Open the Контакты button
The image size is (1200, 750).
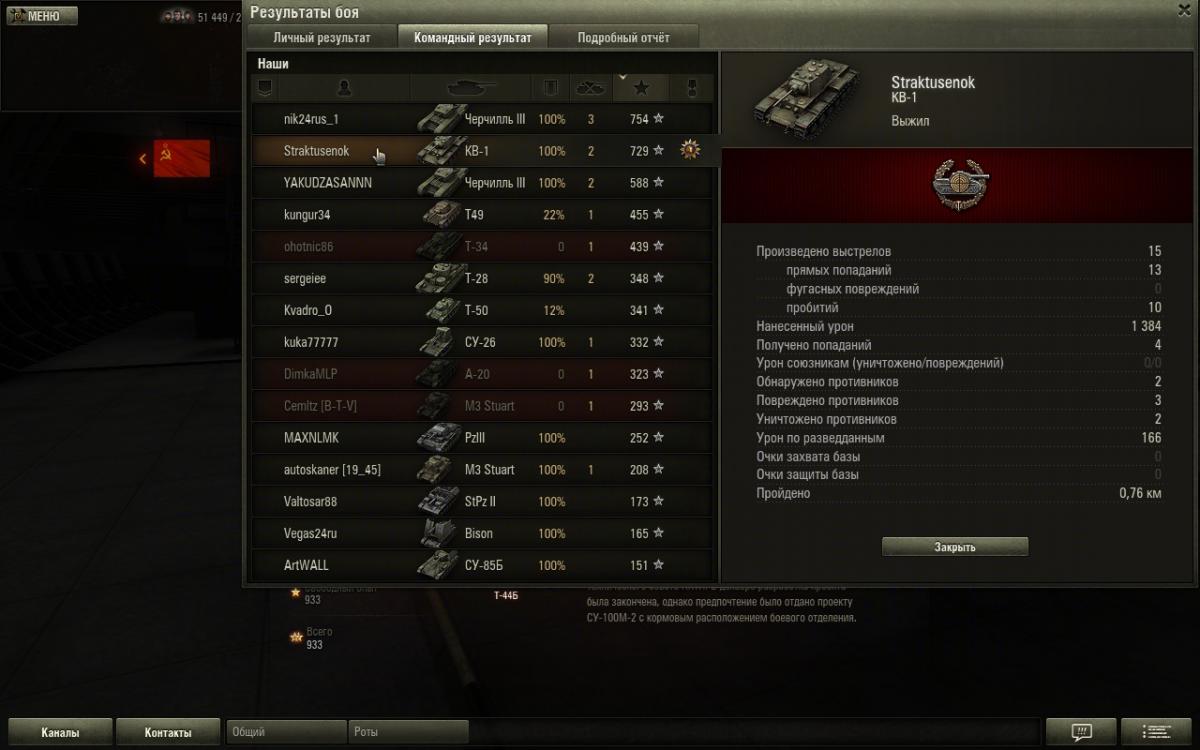[168, 732]
